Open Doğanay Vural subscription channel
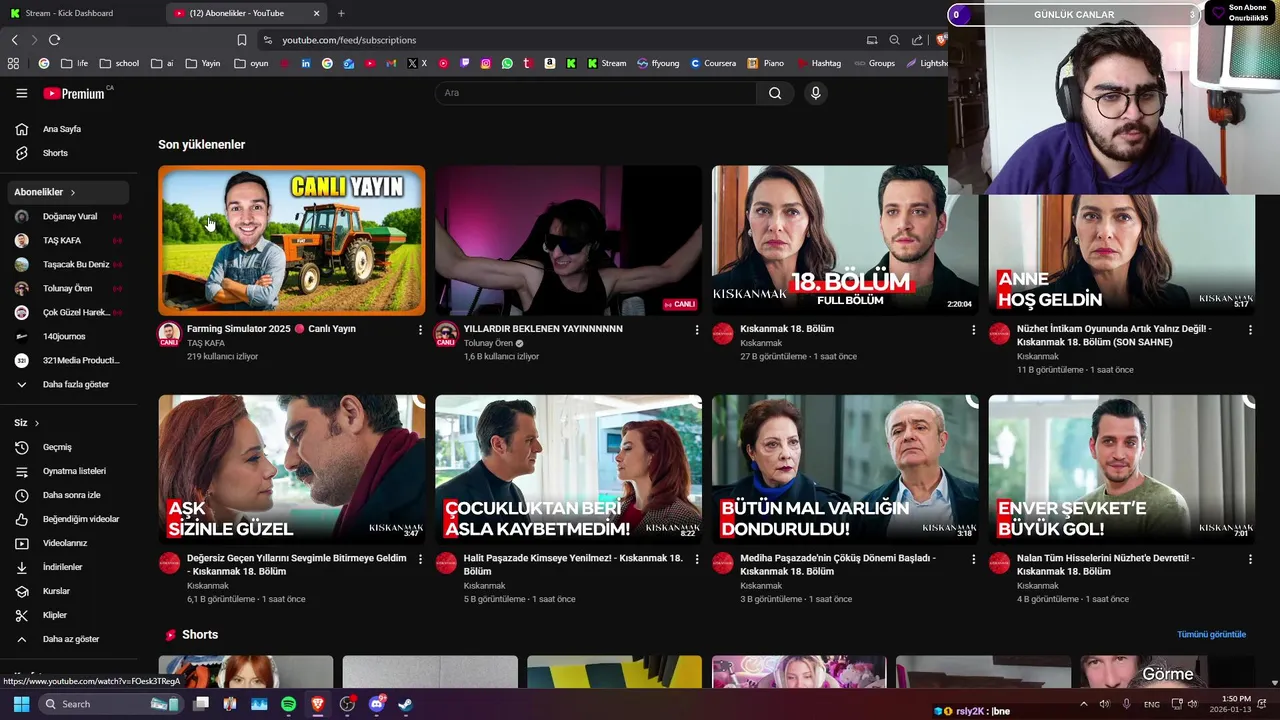This screenshot has width=1280, height=720. pyautogui.click(x=69, y=216)
